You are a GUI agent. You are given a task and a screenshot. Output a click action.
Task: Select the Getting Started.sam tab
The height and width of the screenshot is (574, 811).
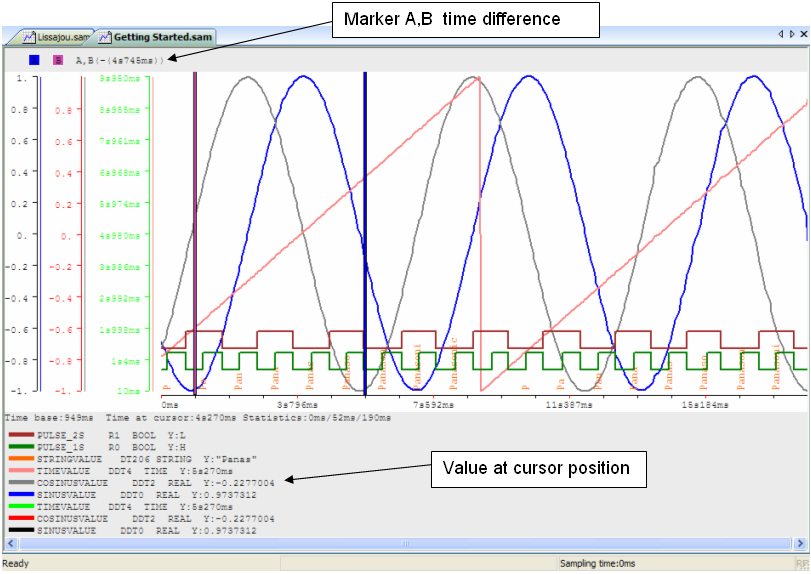click(162, 38)
